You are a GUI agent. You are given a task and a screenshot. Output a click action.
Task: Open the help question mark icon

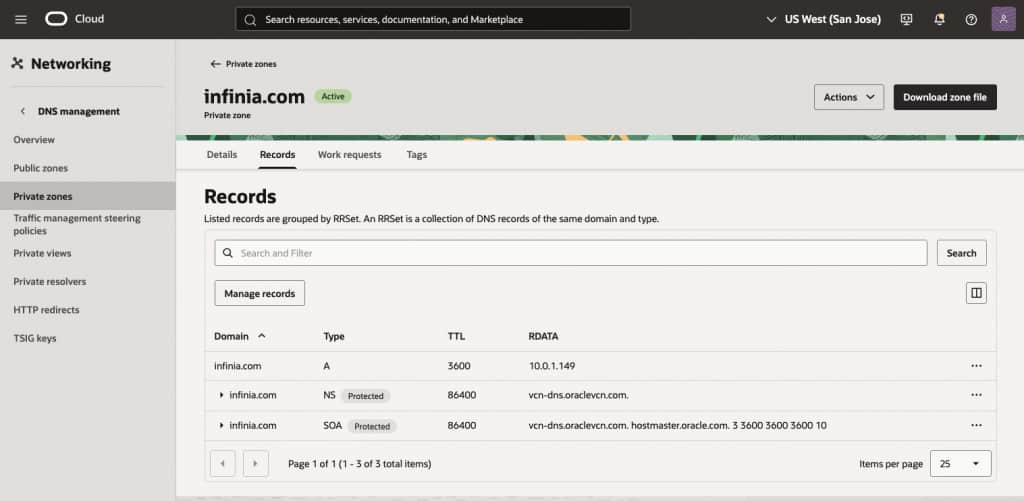tap(971, 20)
